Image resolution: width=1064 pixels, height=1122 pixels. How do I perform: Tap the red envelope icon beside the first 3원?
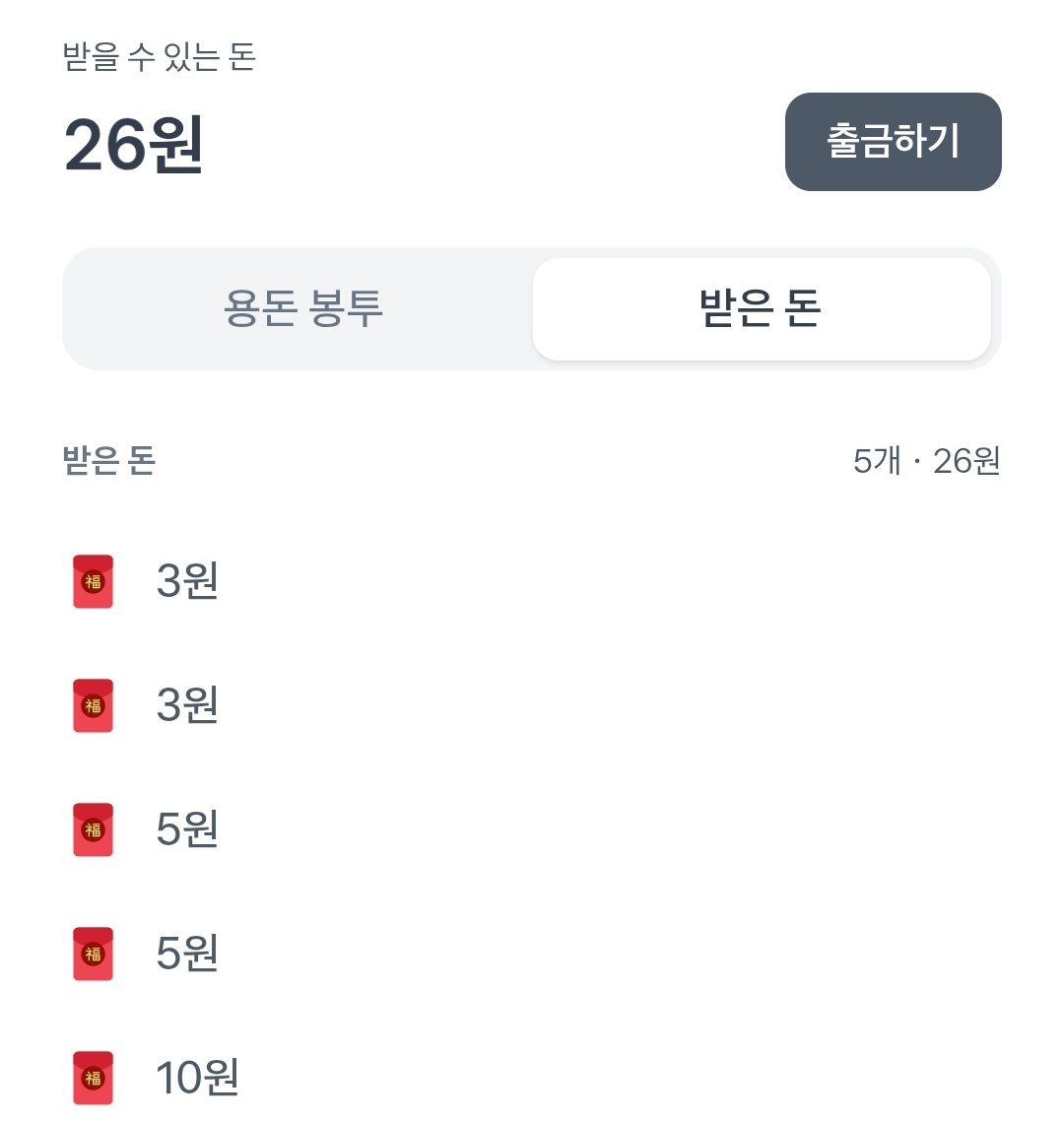click(x=94, y=581)
